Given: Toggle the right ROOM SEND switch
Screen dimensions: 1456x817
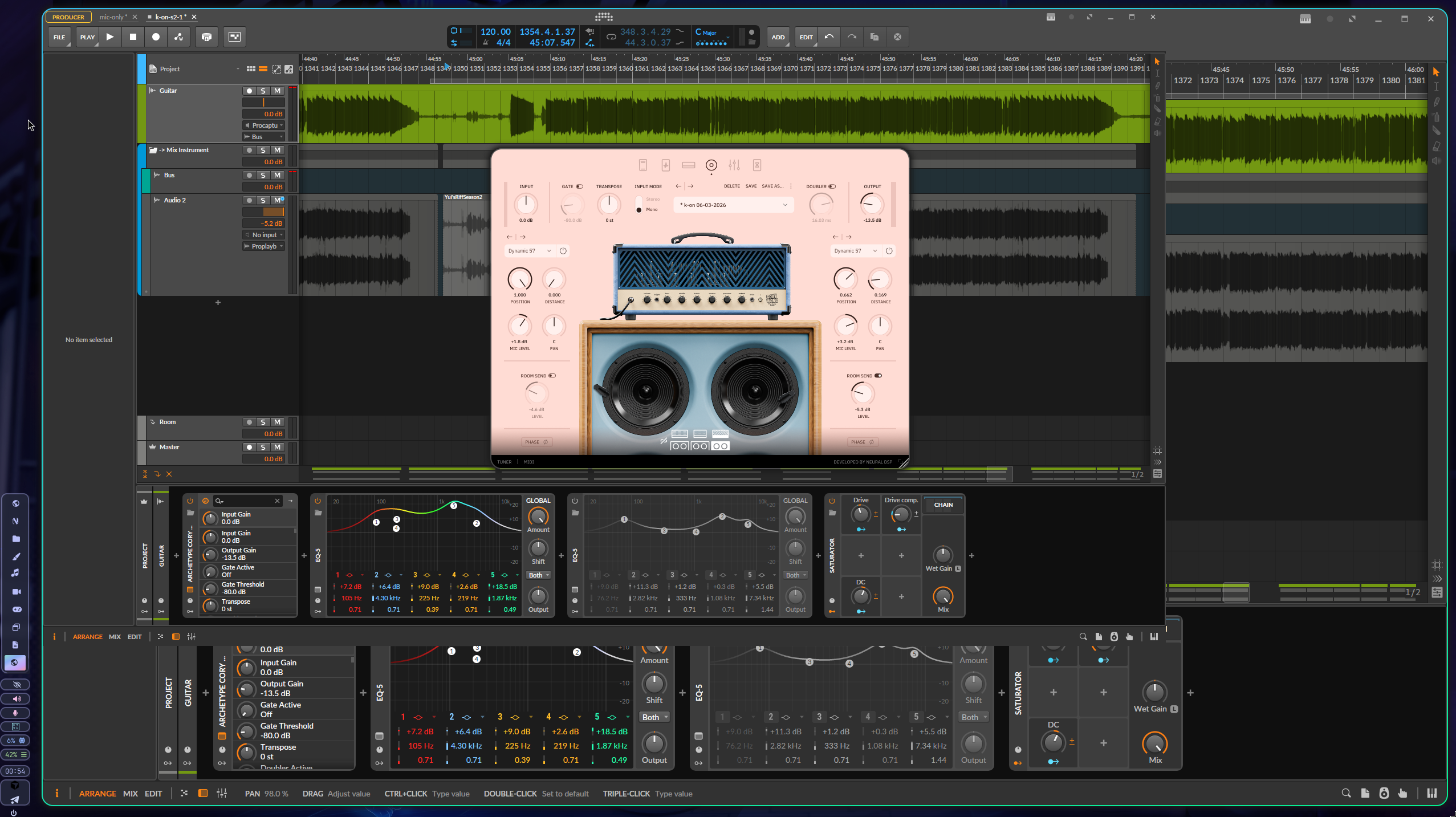Looking at the screenshot, I should [878, 376].
